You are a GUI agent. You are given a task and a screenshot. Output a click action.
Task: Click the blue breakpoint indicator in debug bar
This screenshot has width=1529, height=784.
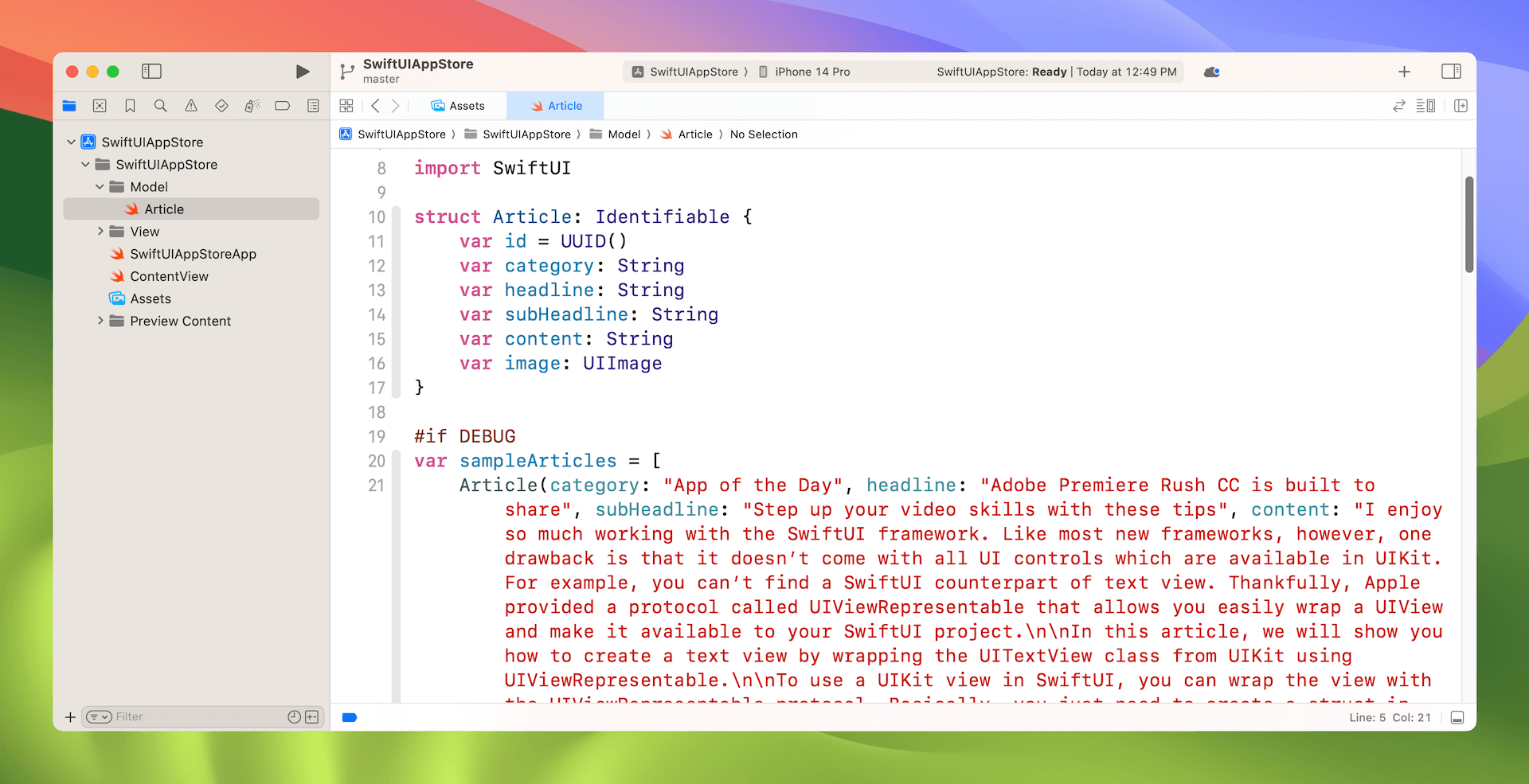pos(349,717)
